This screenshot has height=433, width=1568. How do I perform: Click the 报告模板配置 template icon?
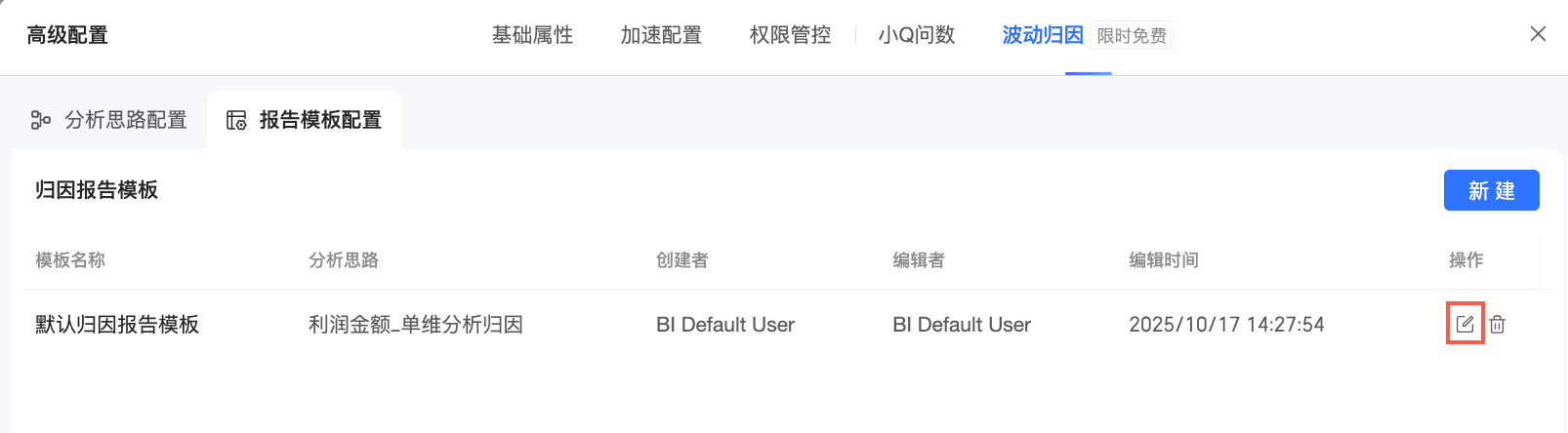point(236,120)
